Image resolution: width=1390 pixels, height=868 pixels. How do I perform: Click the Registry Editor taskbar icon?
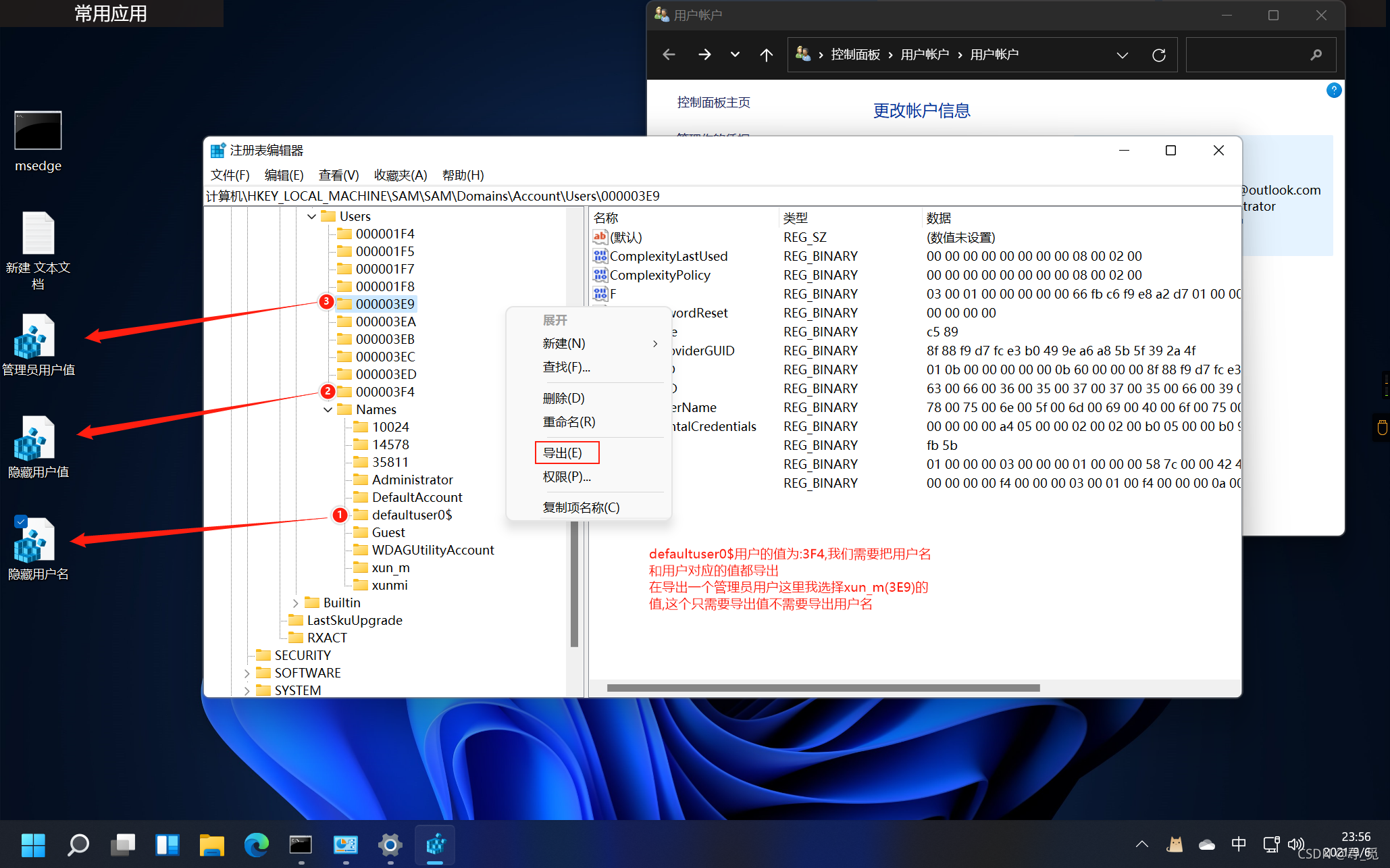pyautogui.click(x=436, y=844)
